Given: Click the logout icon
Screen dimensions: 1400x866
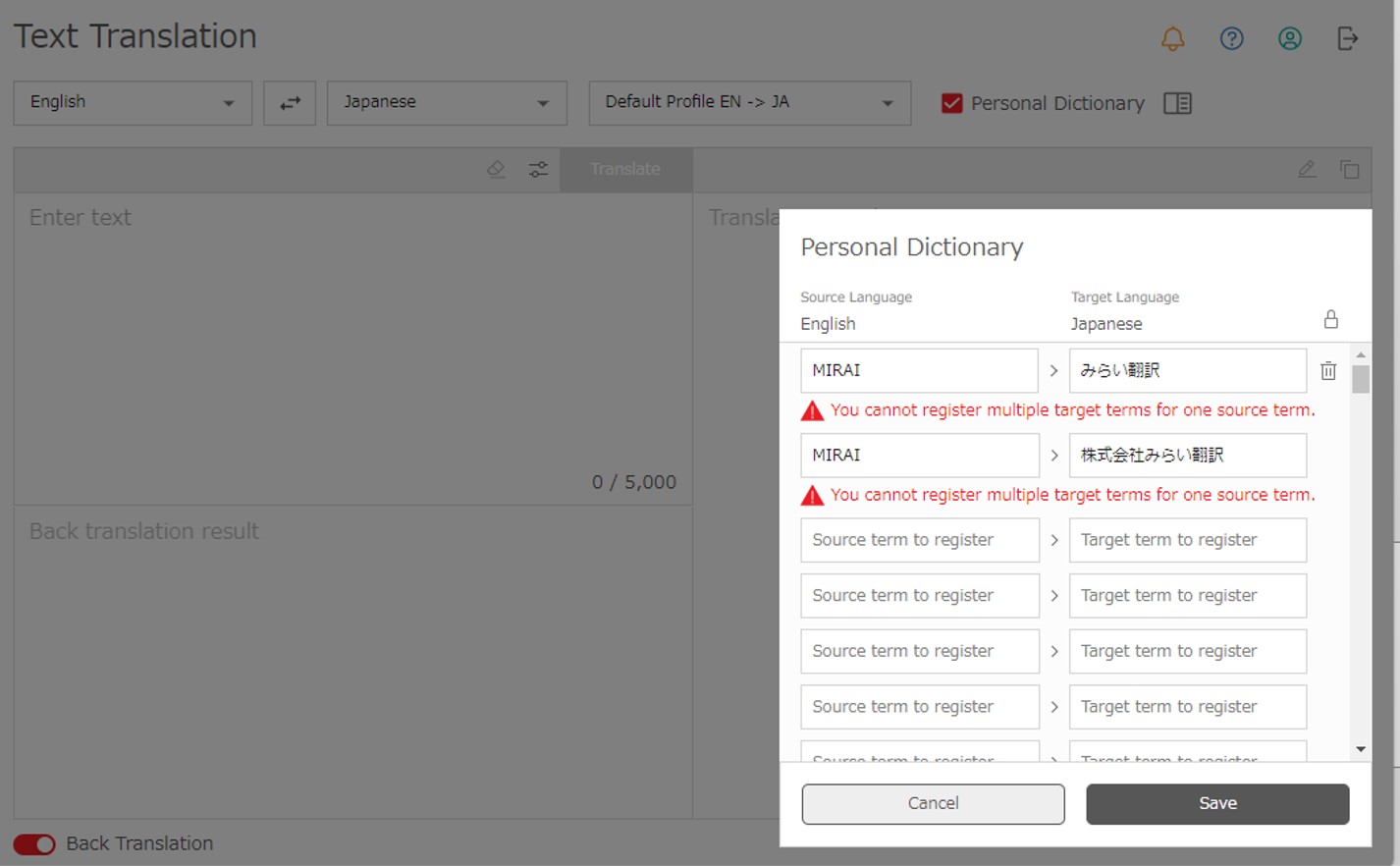Looking at the screenshot, I should click(1348, 38).
